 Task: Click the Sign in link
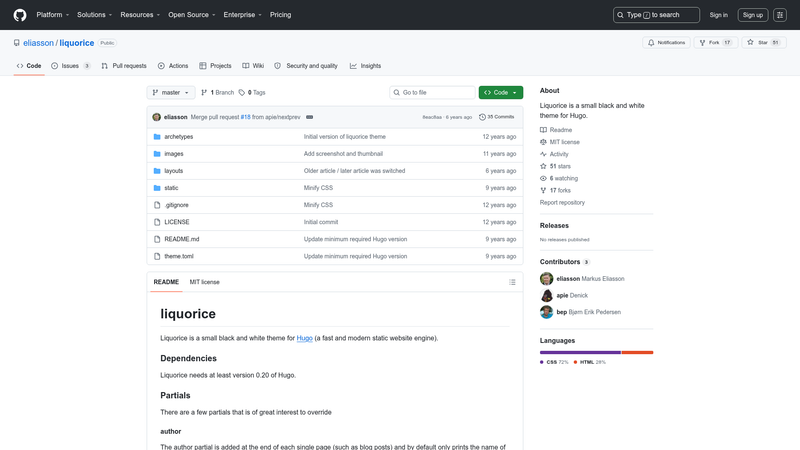(718, 15)
